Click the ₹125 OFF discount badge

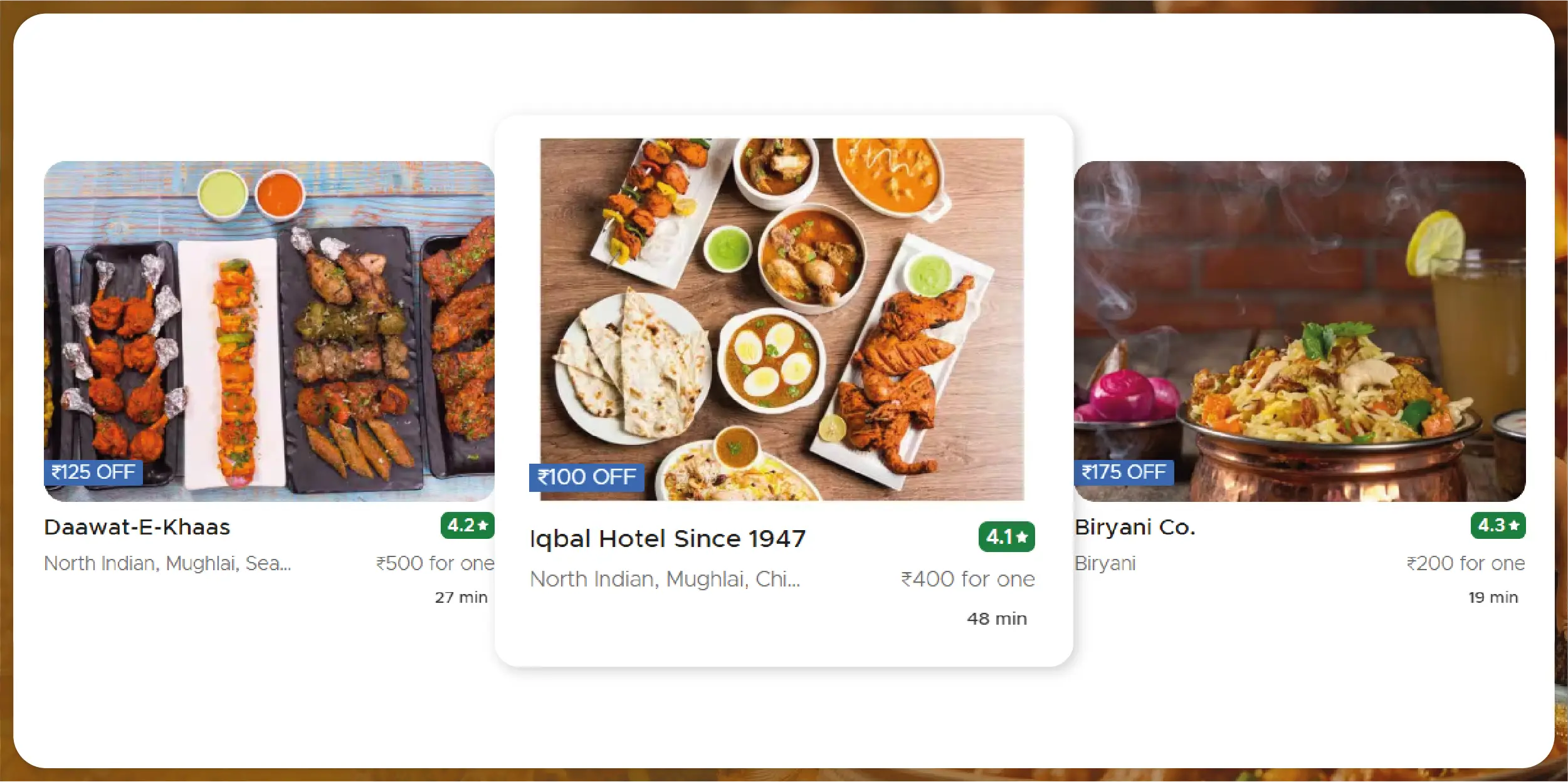pyautogui.click(x=93, y=472)
